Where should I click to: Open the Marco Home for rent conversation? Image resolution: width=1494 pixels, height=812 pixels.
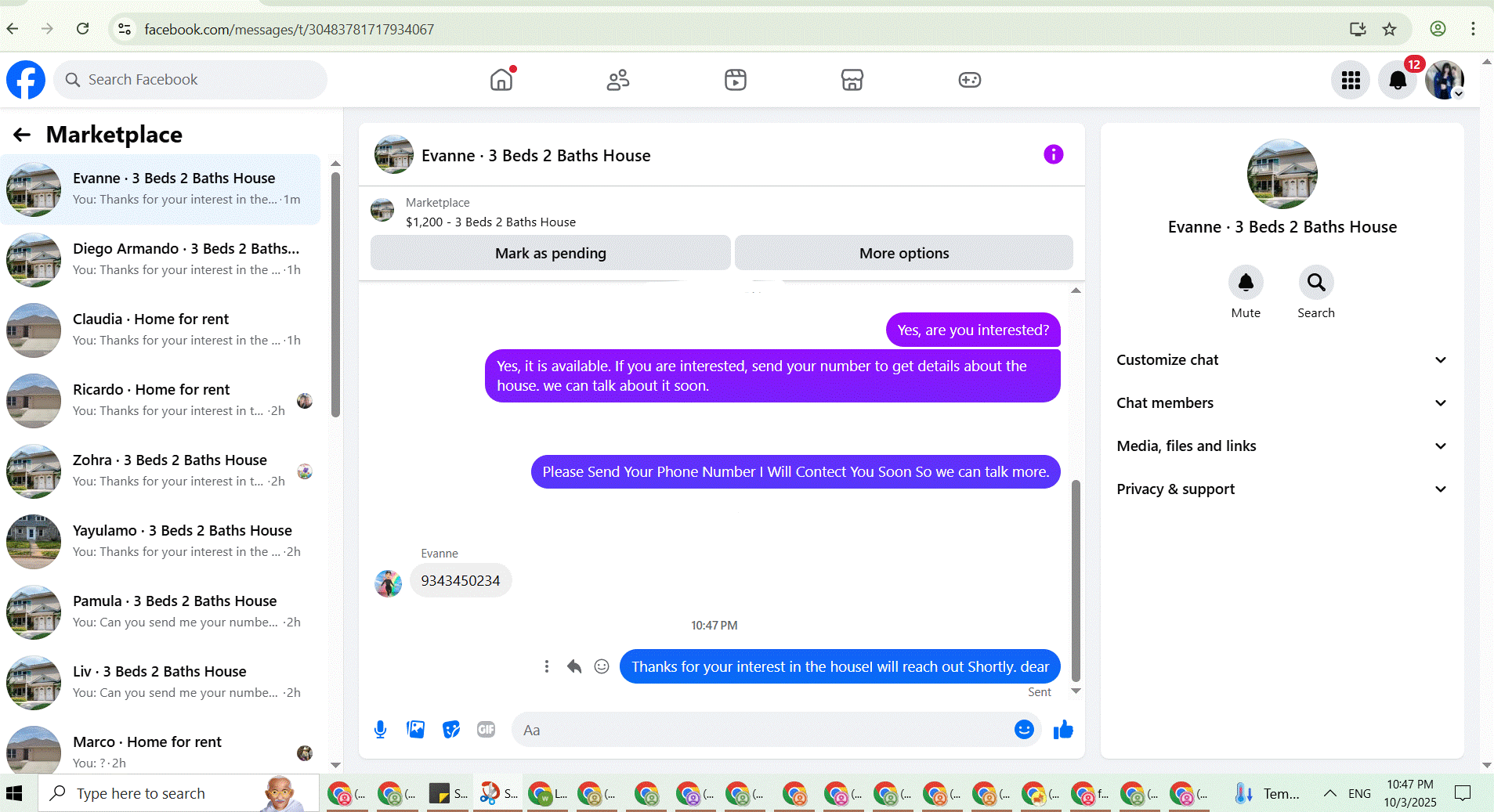tap(161, 745)
